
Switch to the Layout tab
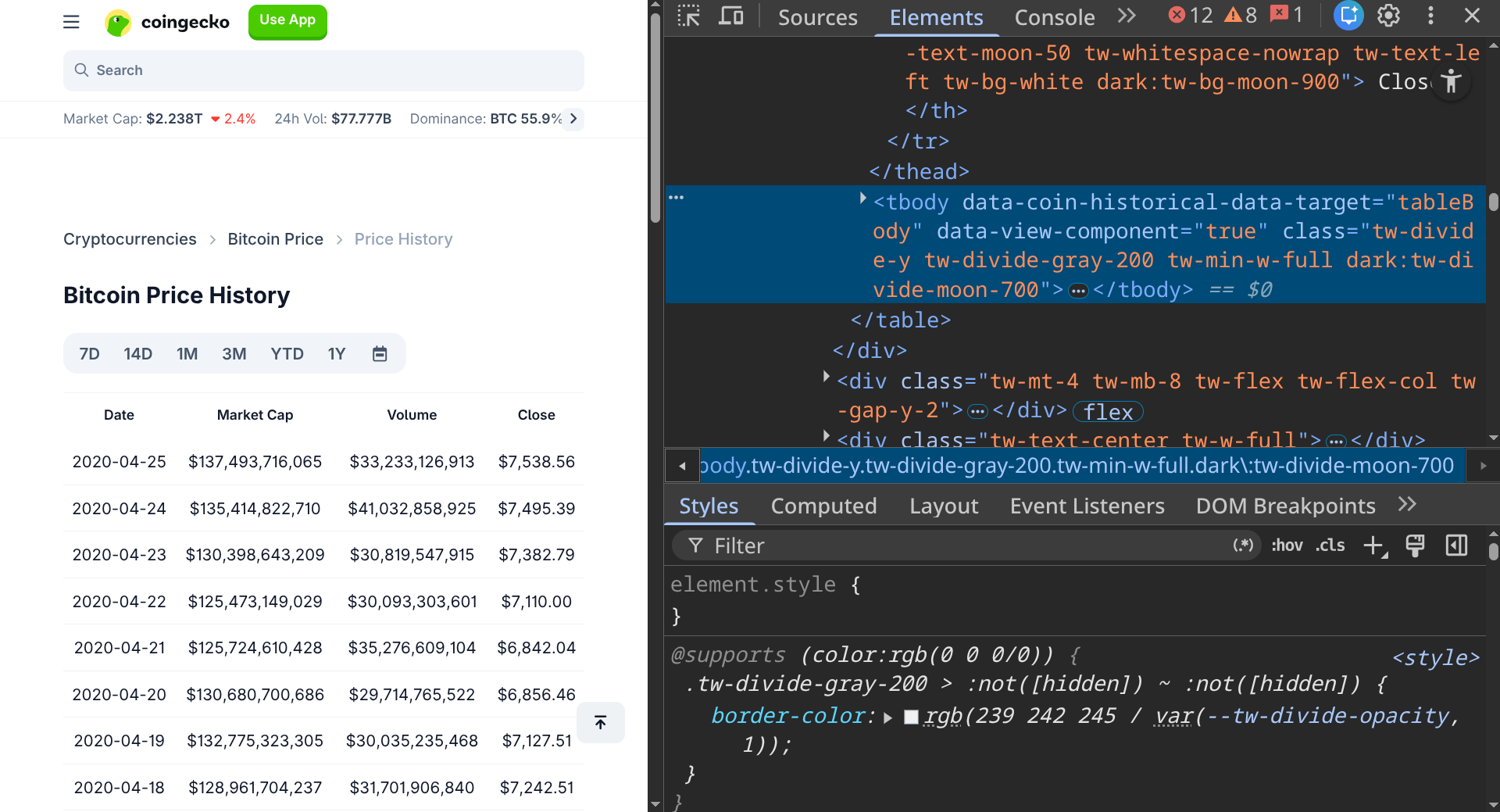tap(943, 506)
